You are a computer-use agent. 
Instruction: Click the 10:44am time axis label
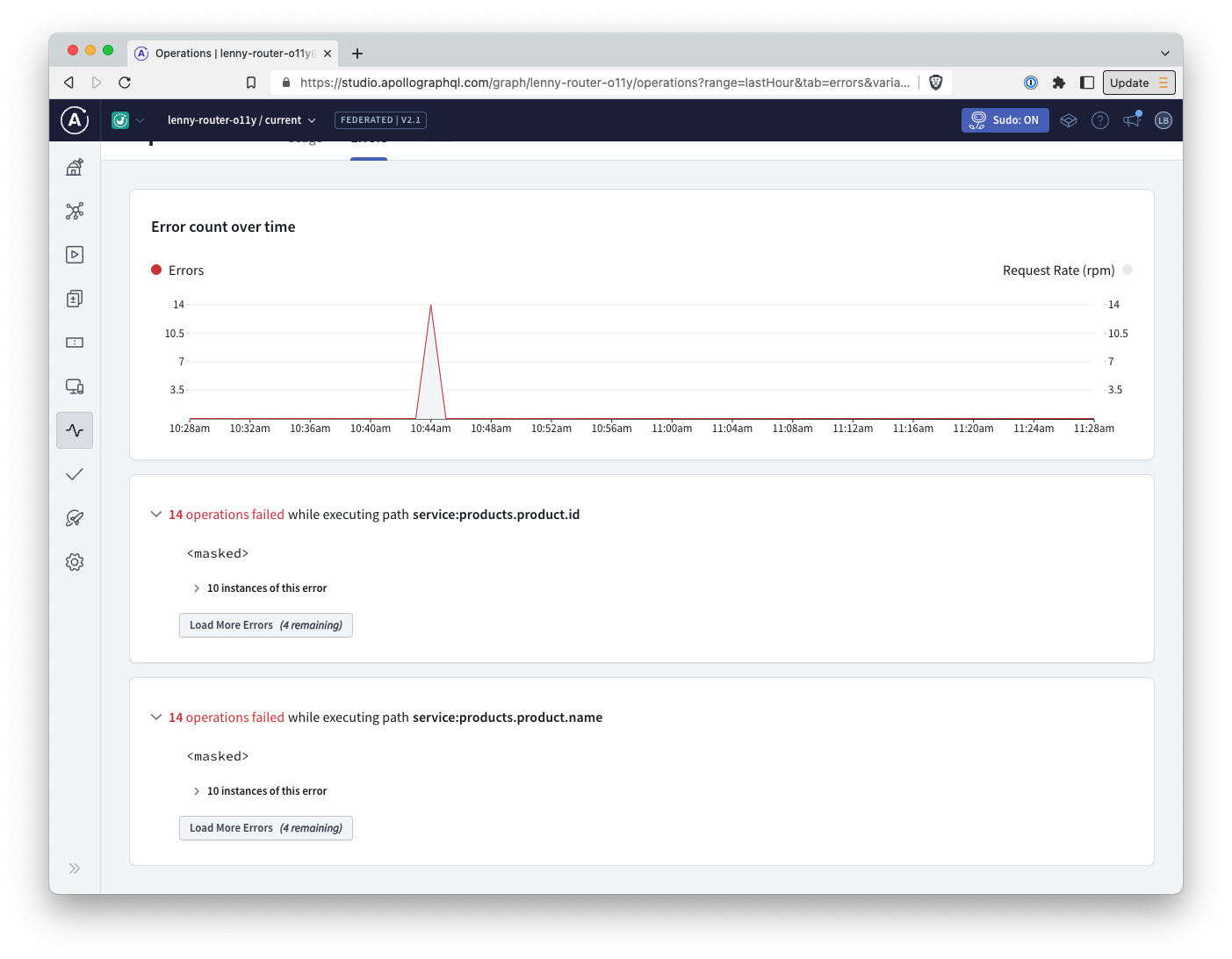point(431,429)
